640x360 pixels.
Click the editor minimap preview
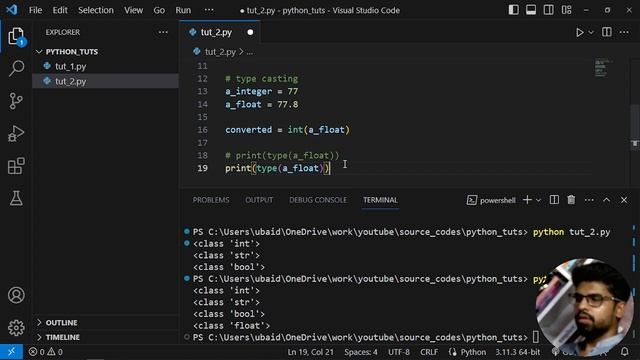coord(602,68)
